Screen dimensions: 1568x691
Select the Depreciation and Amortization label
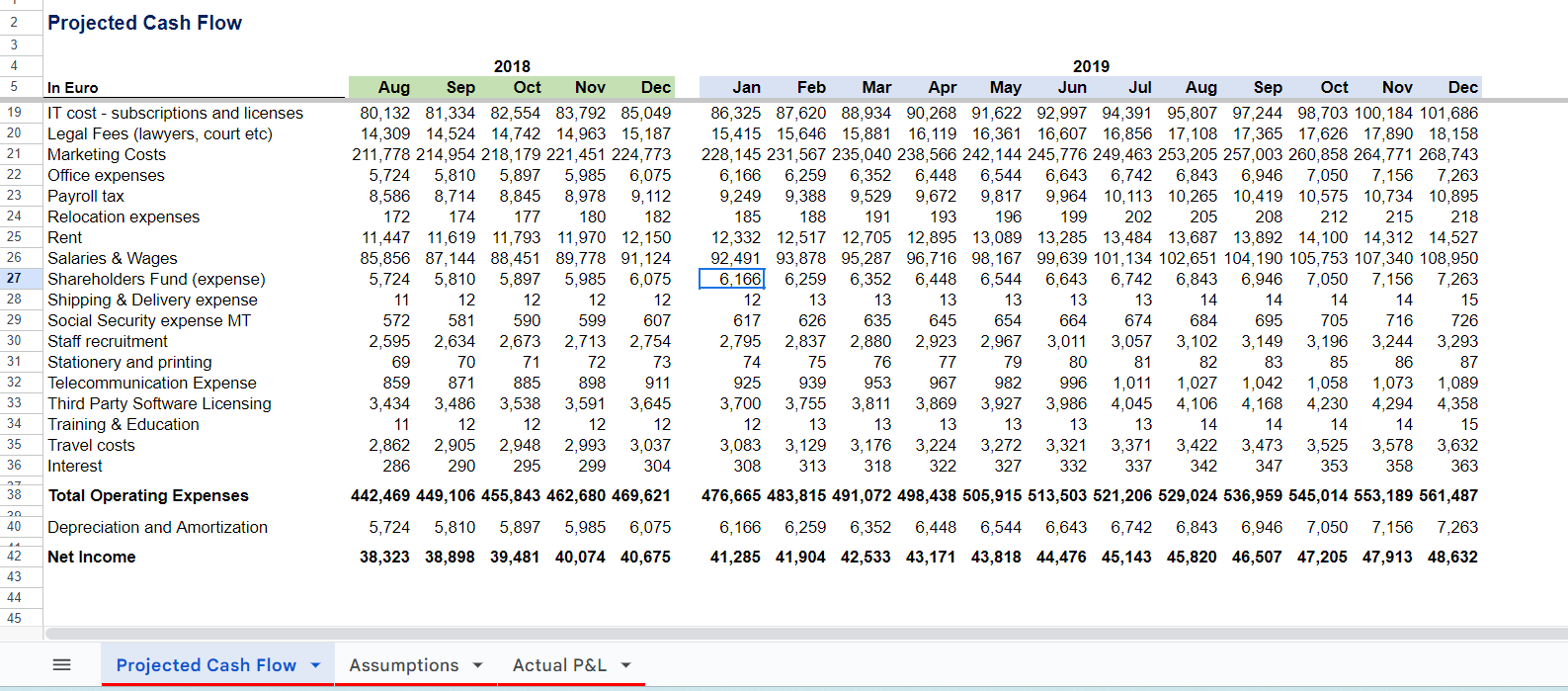(157, 527)
